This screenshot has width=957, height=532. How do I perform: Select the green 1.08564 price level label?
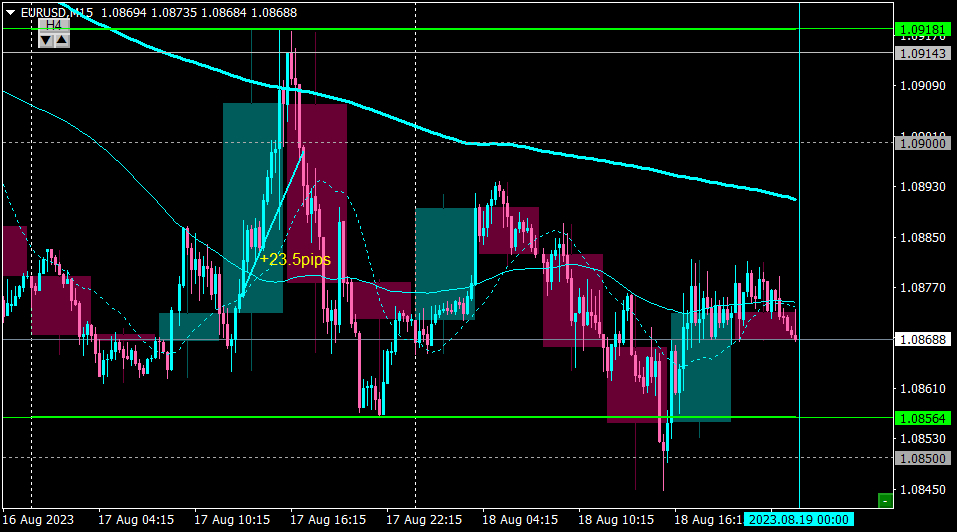coord(923,418)
